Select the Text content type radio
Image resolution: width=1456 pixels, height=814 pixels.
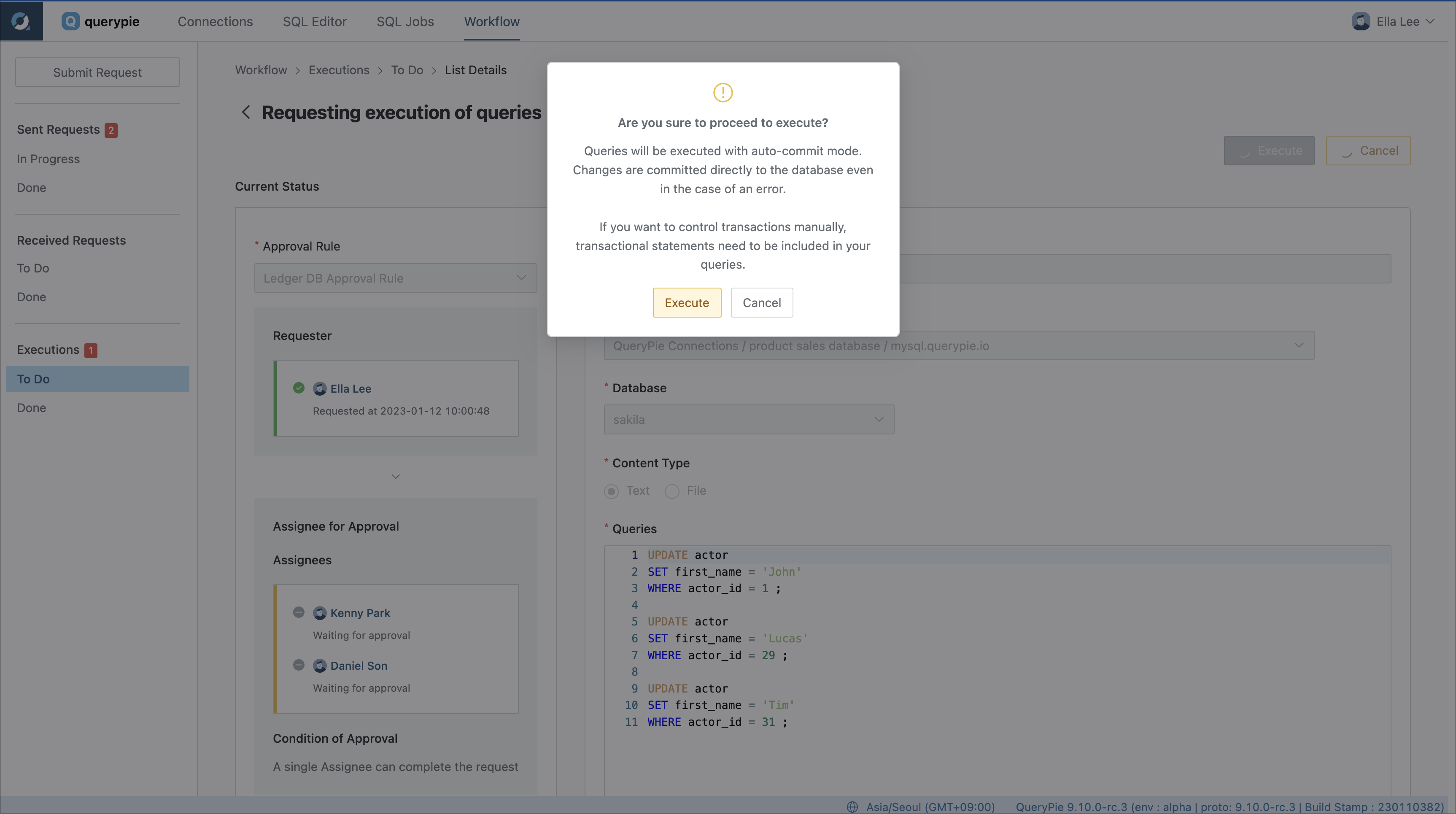coord(611,491)
